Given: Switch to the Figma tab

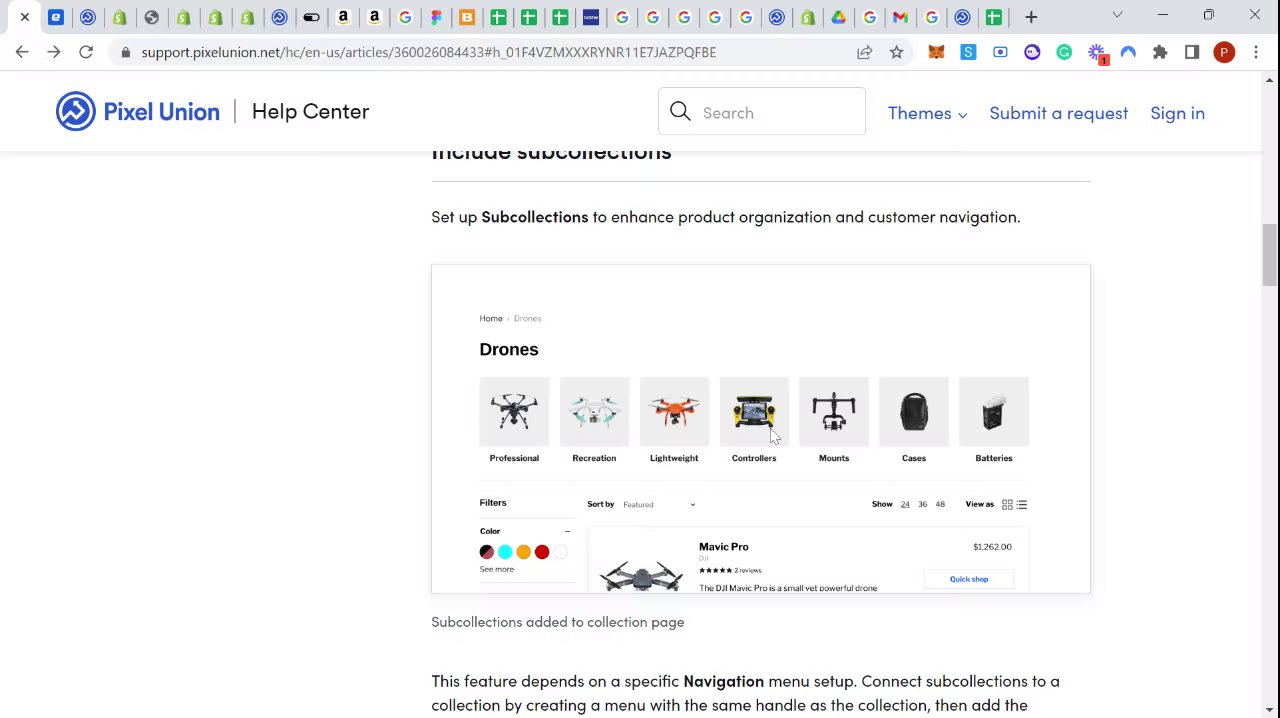Looking at the screenshot, I should (x=436, y=17).
